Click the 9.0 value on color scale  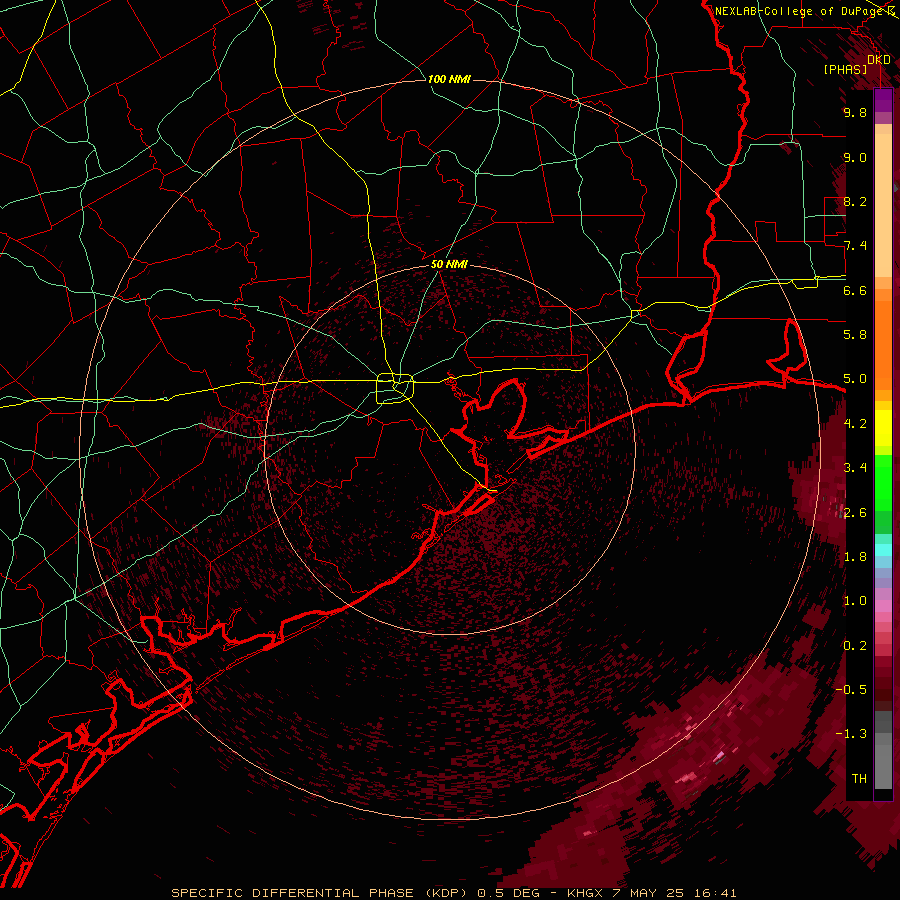point(855,157)
